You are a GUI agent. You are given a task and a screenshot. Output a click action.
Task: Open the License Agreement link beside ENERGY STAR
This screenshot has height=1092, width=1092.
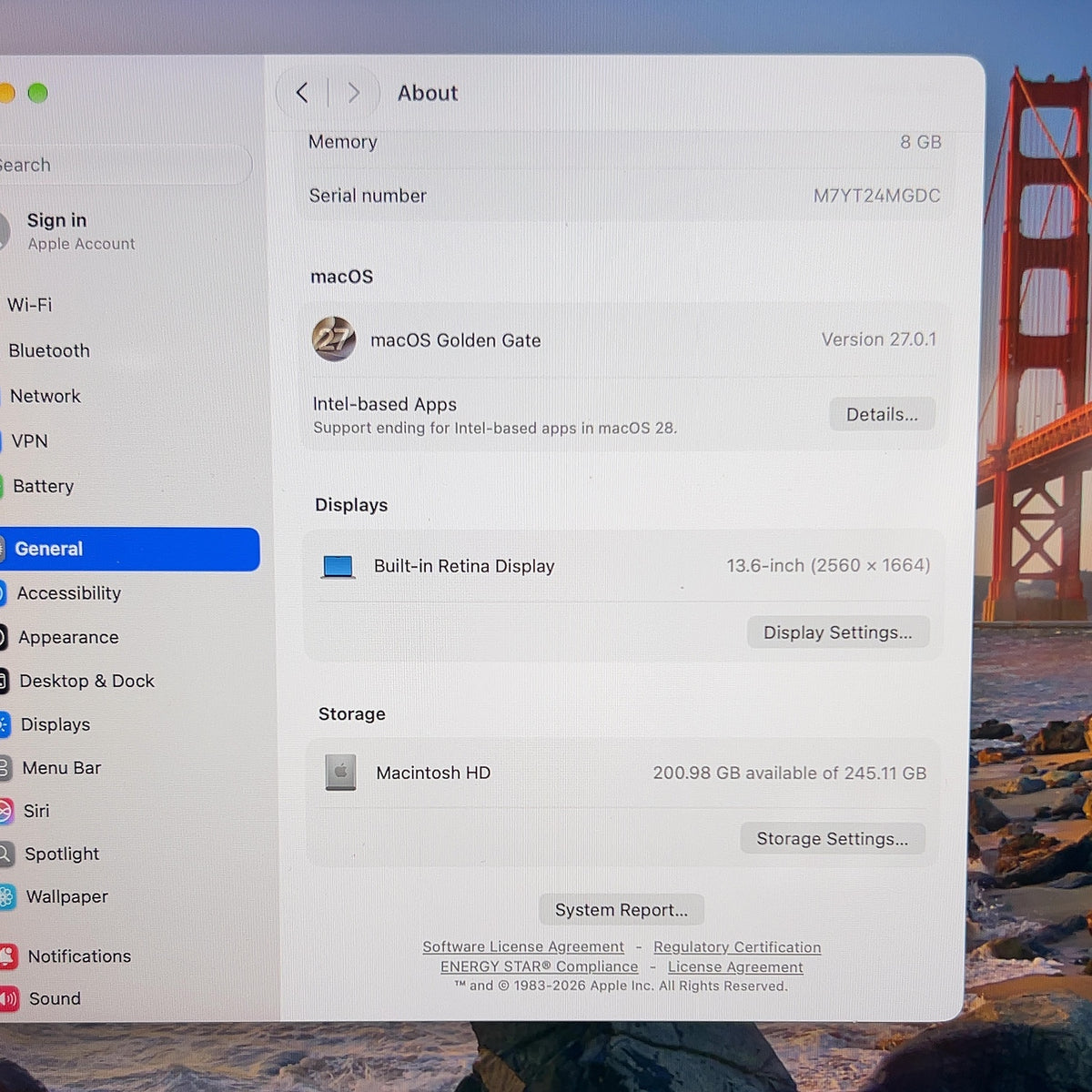point(735,967)
